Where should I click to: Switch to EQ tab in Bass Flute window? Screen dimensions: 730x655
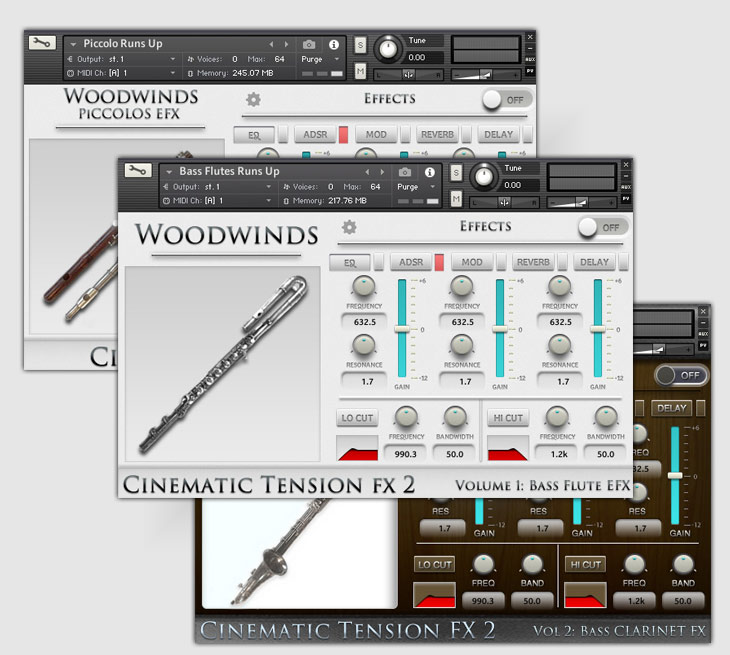point(350,263)
